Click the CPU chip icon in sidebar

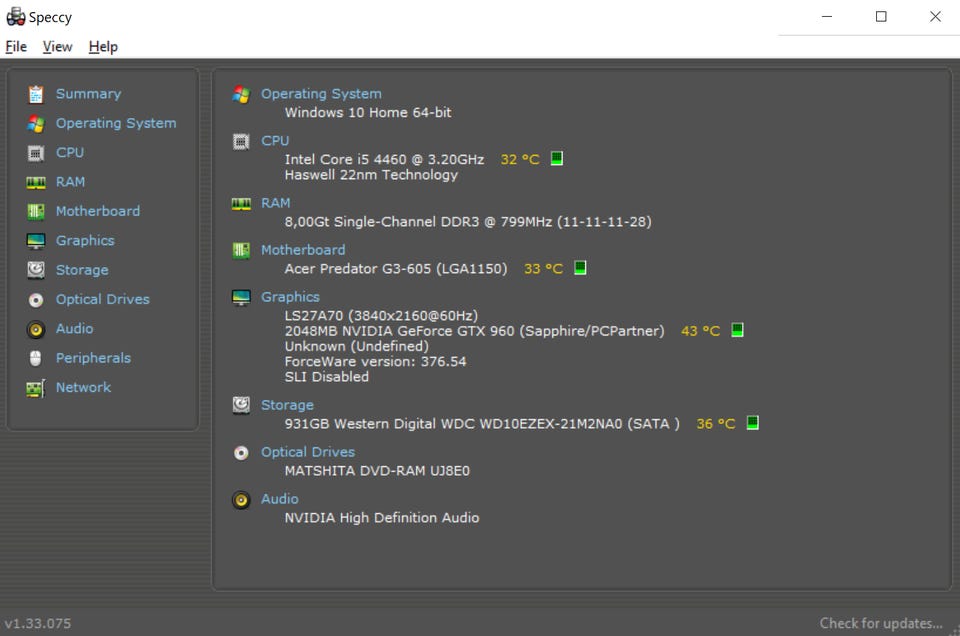point(36,153)
